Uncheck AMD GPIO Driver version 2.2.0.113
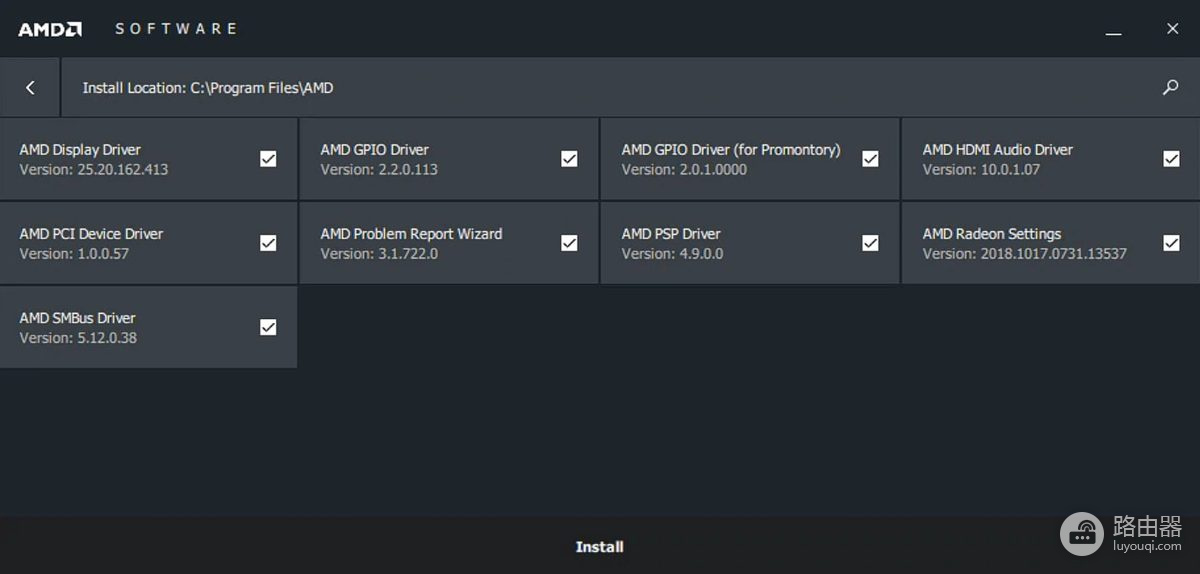1200x574 pixels. [569, 158]
